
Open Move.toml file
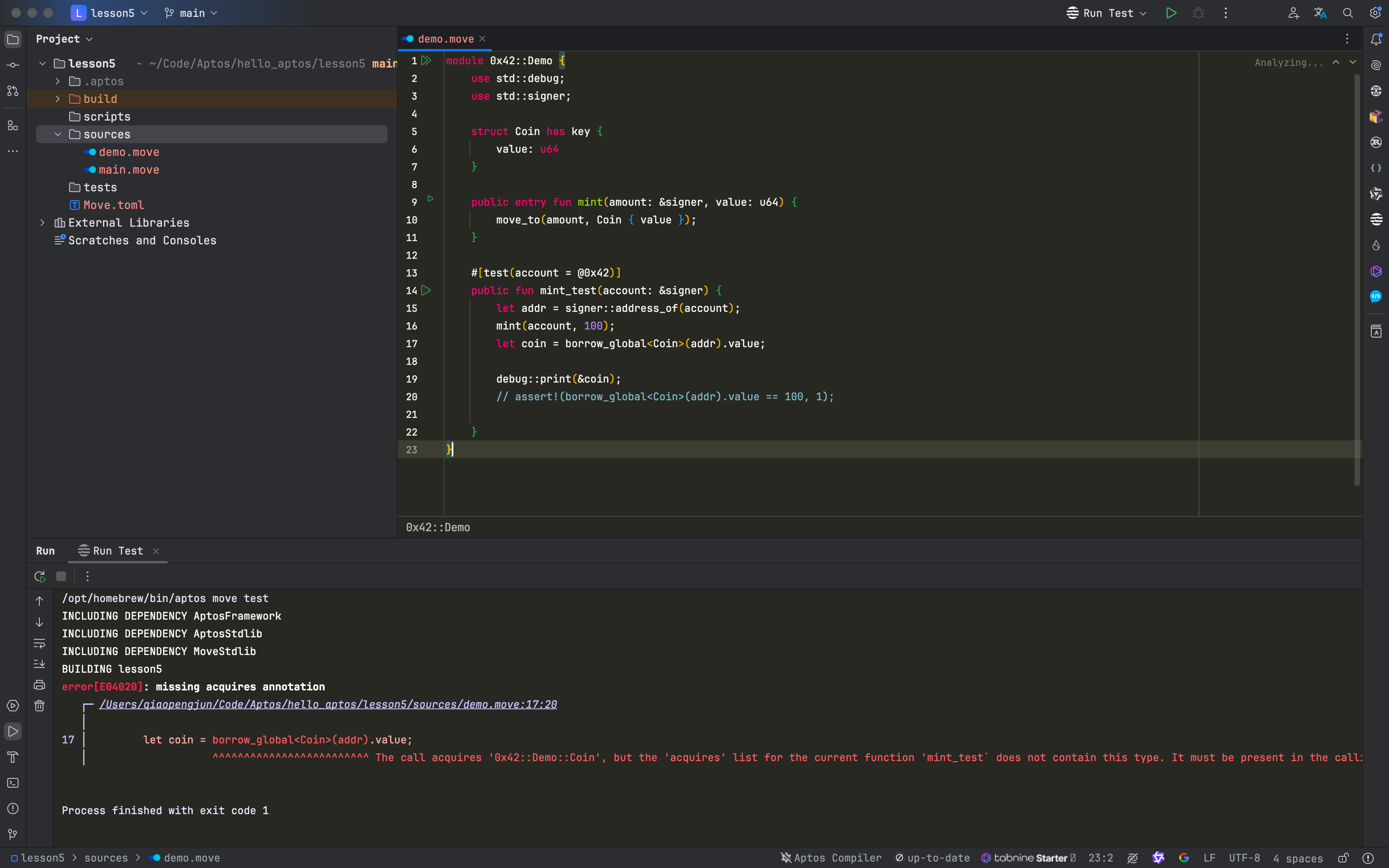point(114,205)
